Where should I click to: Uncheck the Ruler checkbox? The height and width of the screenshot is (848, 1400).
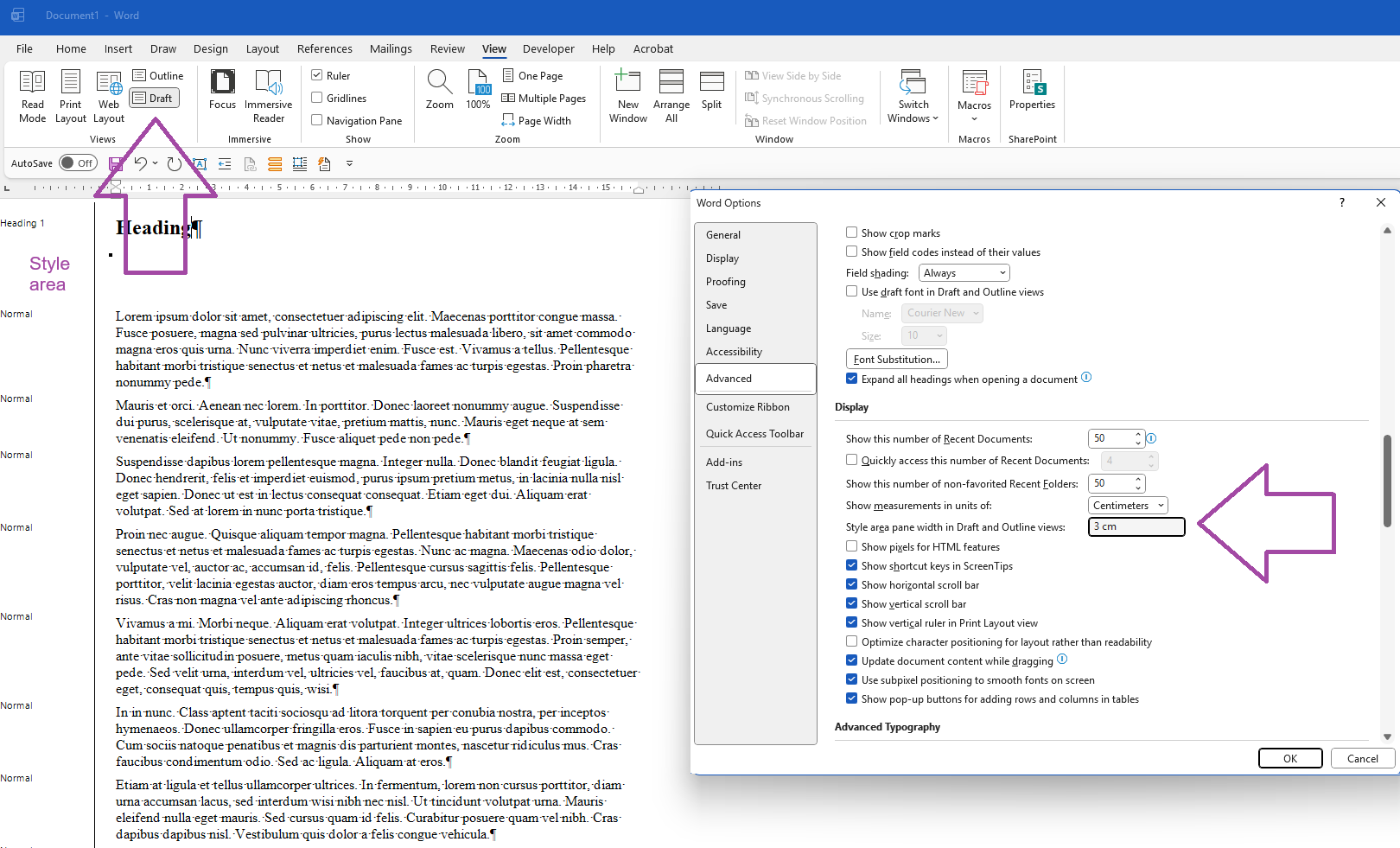tap(317, 76)
